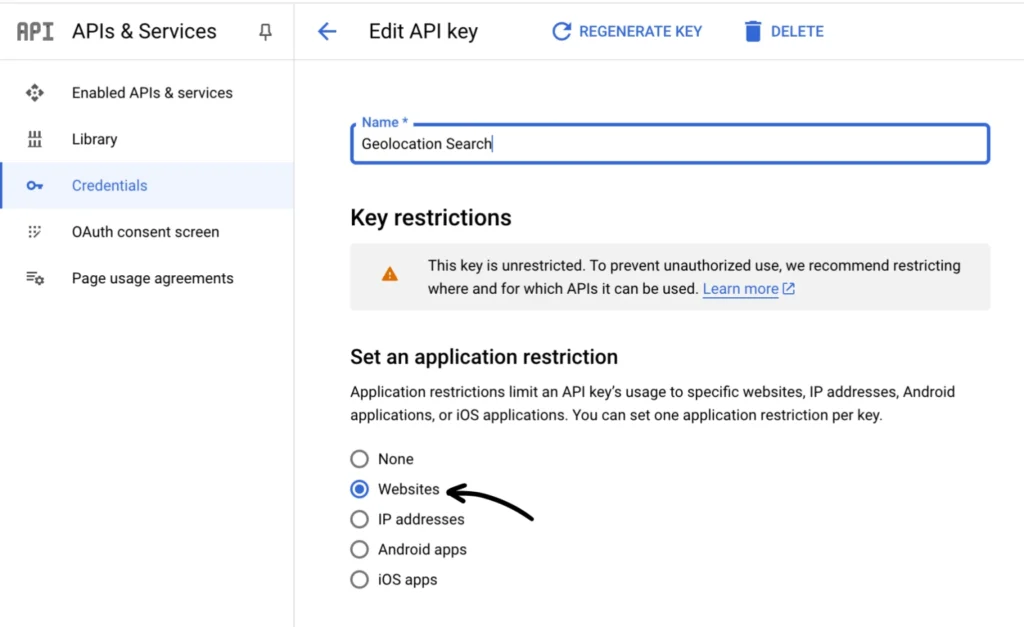Image resolution: width=1024 pixels, height=627 pixels.
Task: Click the Name input field
Action: (669, 144)
